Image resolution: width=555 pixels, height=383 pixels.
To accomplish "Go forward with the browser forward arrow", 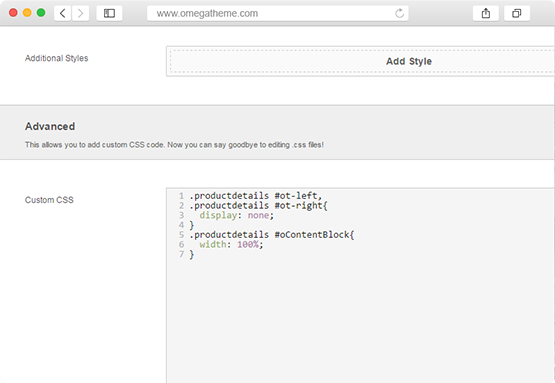I will tap(80, 13).
